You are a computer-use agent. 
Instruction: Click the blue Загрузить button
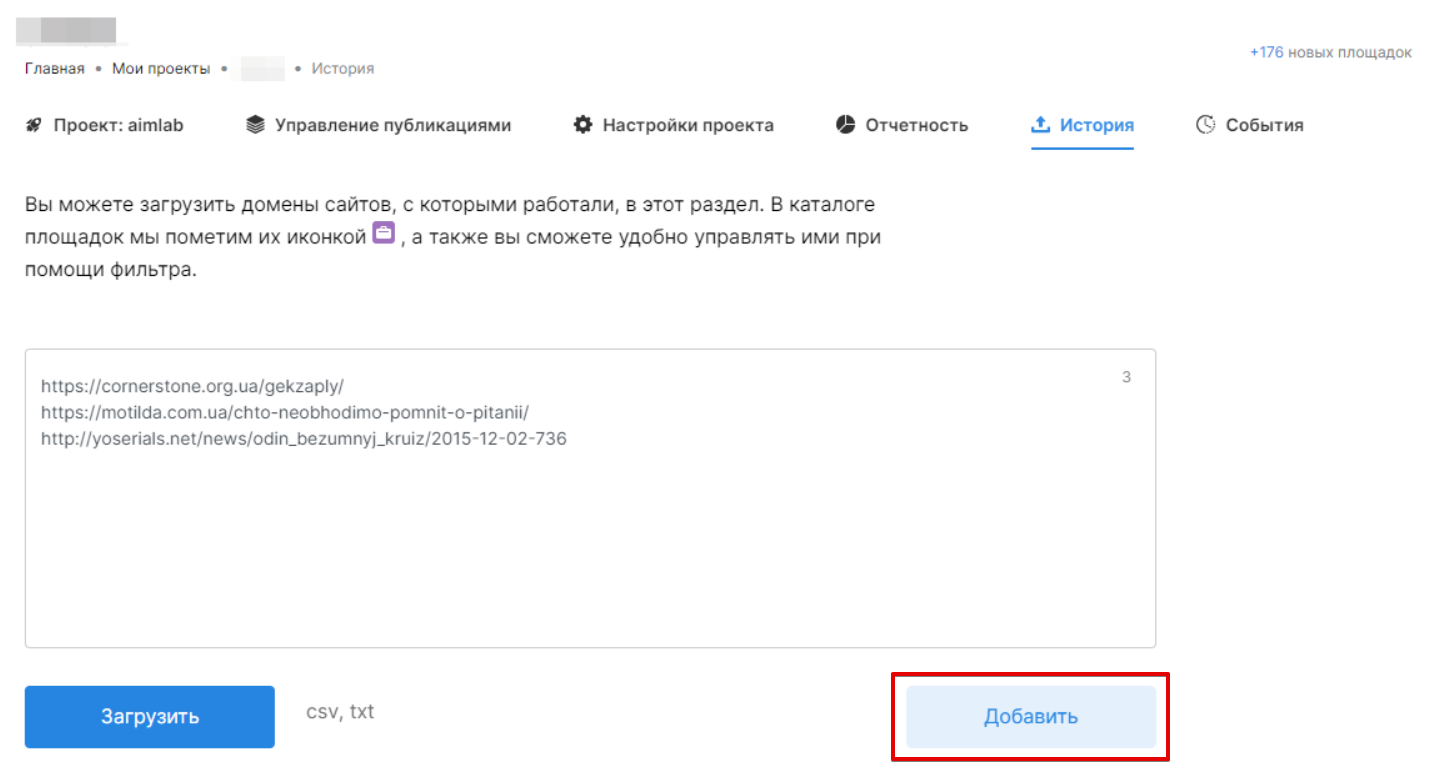point(149,716)
